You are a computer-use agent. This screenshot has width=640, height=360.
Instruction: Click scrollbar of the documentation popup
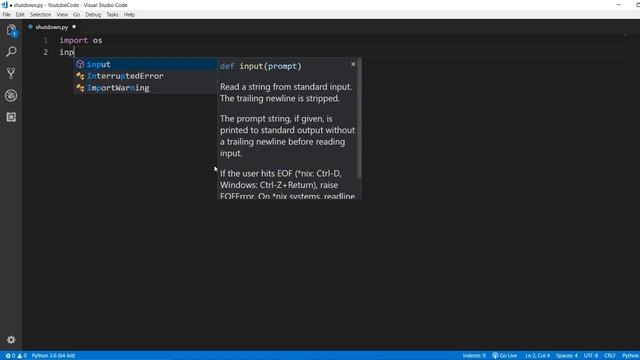click(x=359, y=118)
